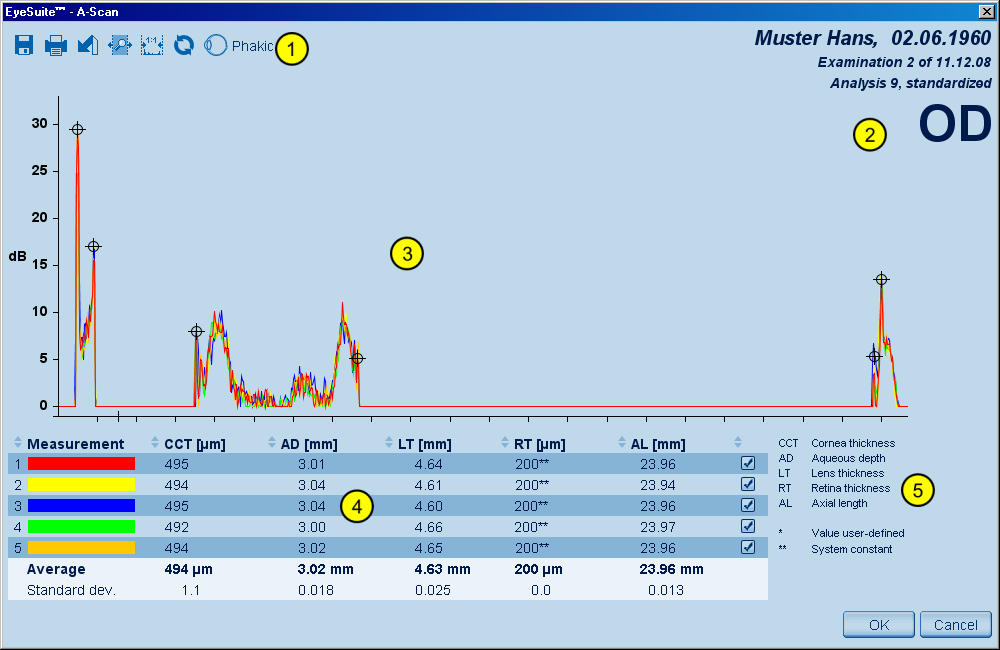The image size is (1000, 650).
Task: Click the cursor marker on 30 dB peak
Action: 77,129
